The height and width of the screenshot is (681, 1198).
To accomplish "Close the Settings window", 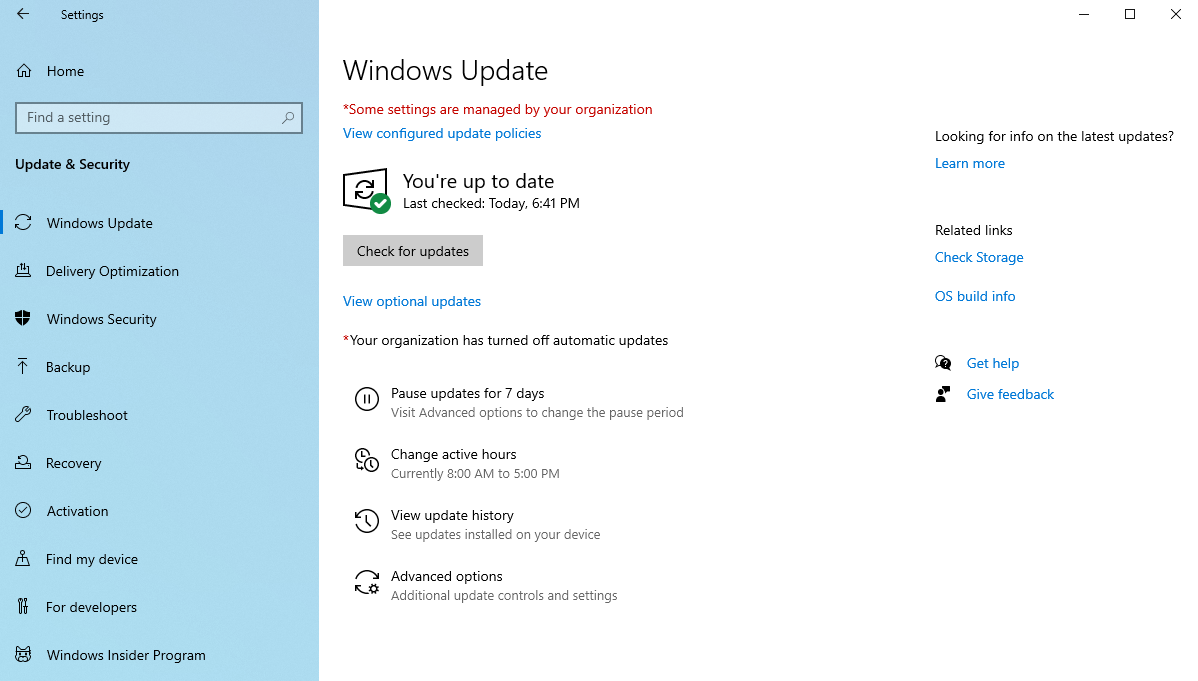I will click(x=1175, y=14).
